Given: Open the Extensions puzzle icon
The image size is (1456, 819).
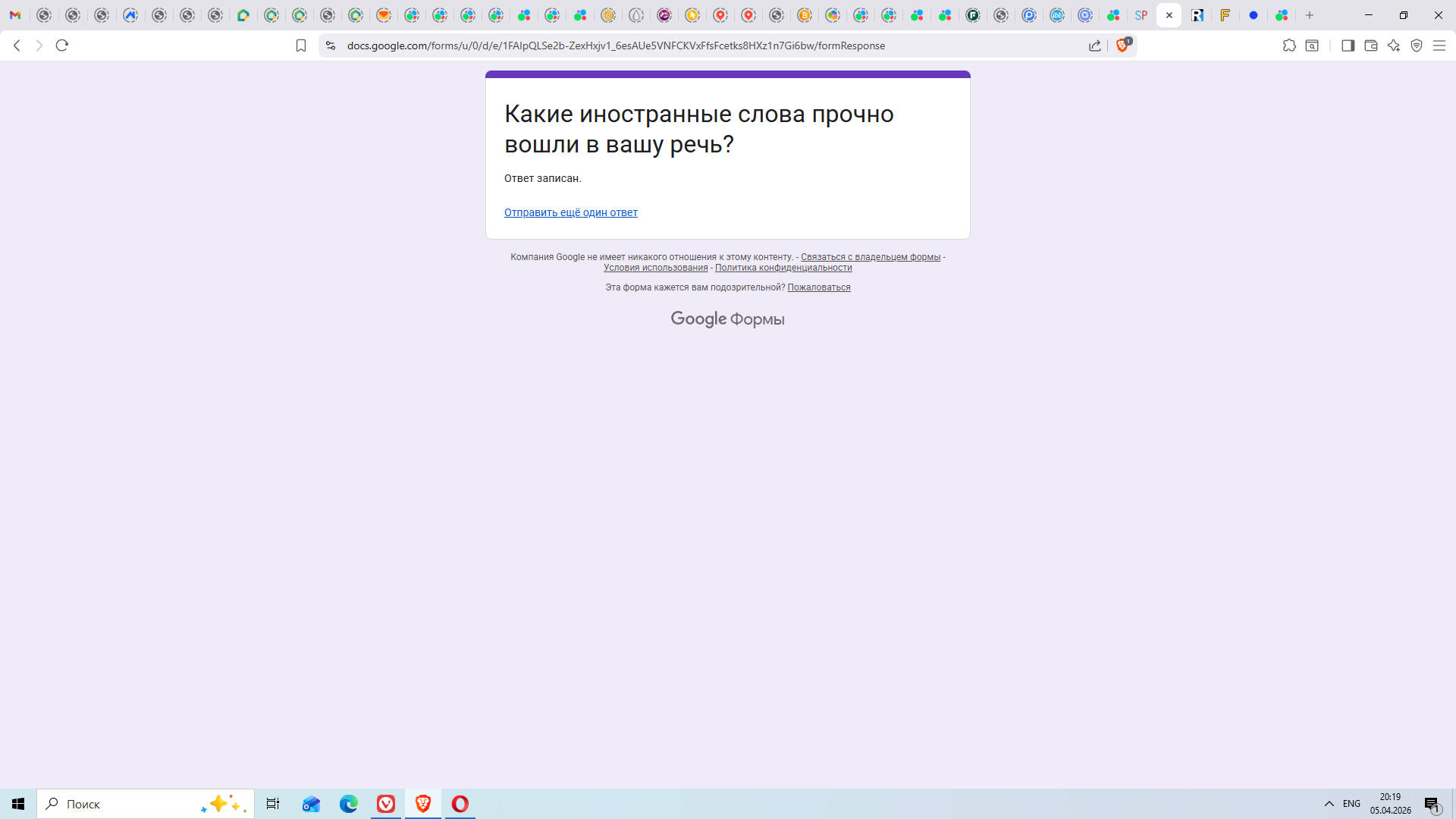Looking at the screenshot, I should pos(1289,45).
